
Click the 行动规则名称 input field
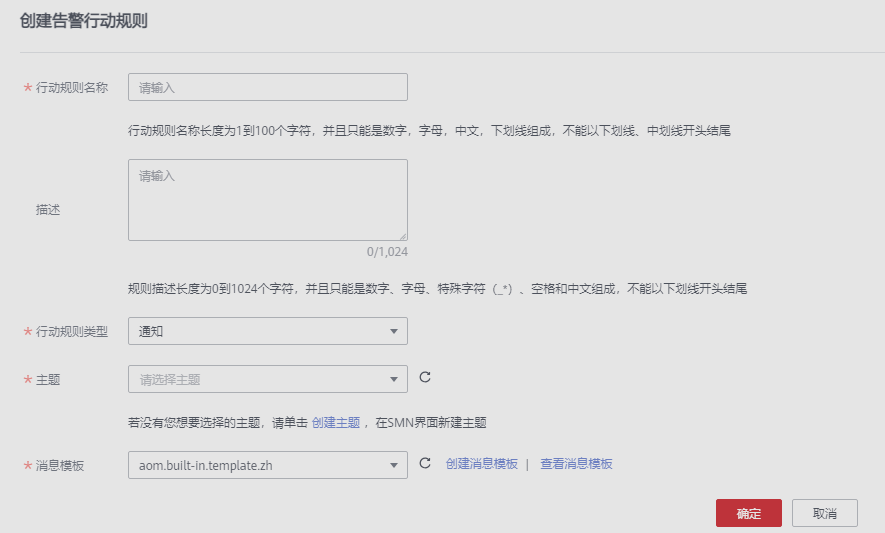tap(268, 88)
